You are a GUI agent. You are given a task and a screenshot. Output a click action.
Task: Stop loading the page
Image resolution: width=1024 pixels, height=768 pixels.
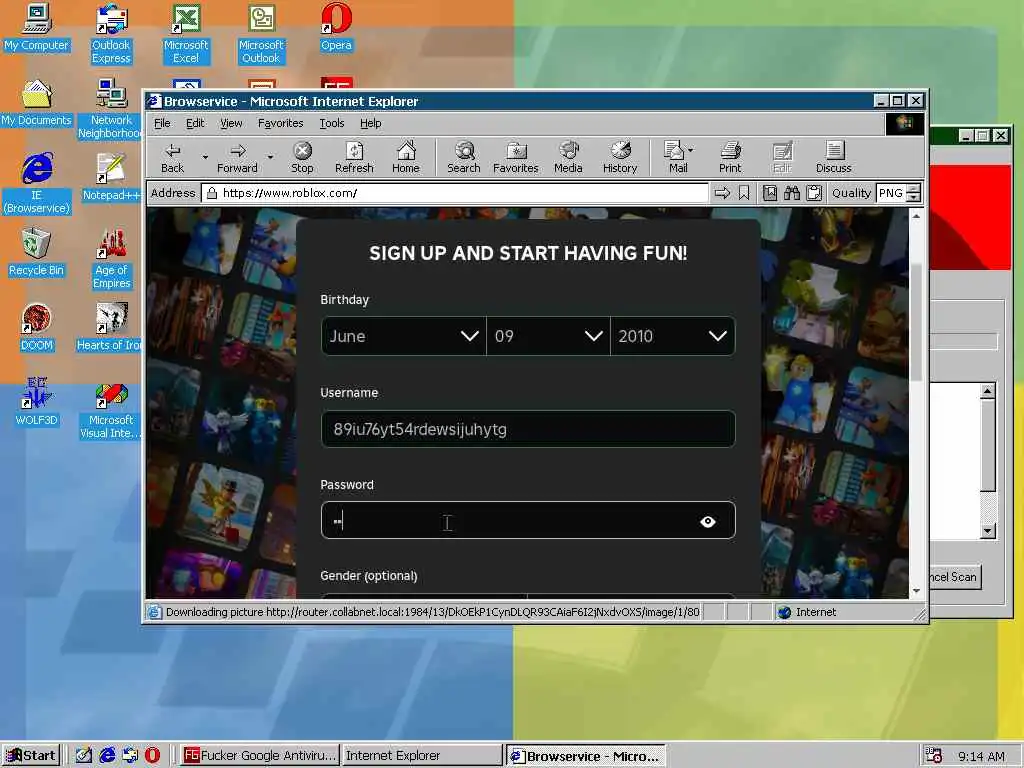click(302, 158)
